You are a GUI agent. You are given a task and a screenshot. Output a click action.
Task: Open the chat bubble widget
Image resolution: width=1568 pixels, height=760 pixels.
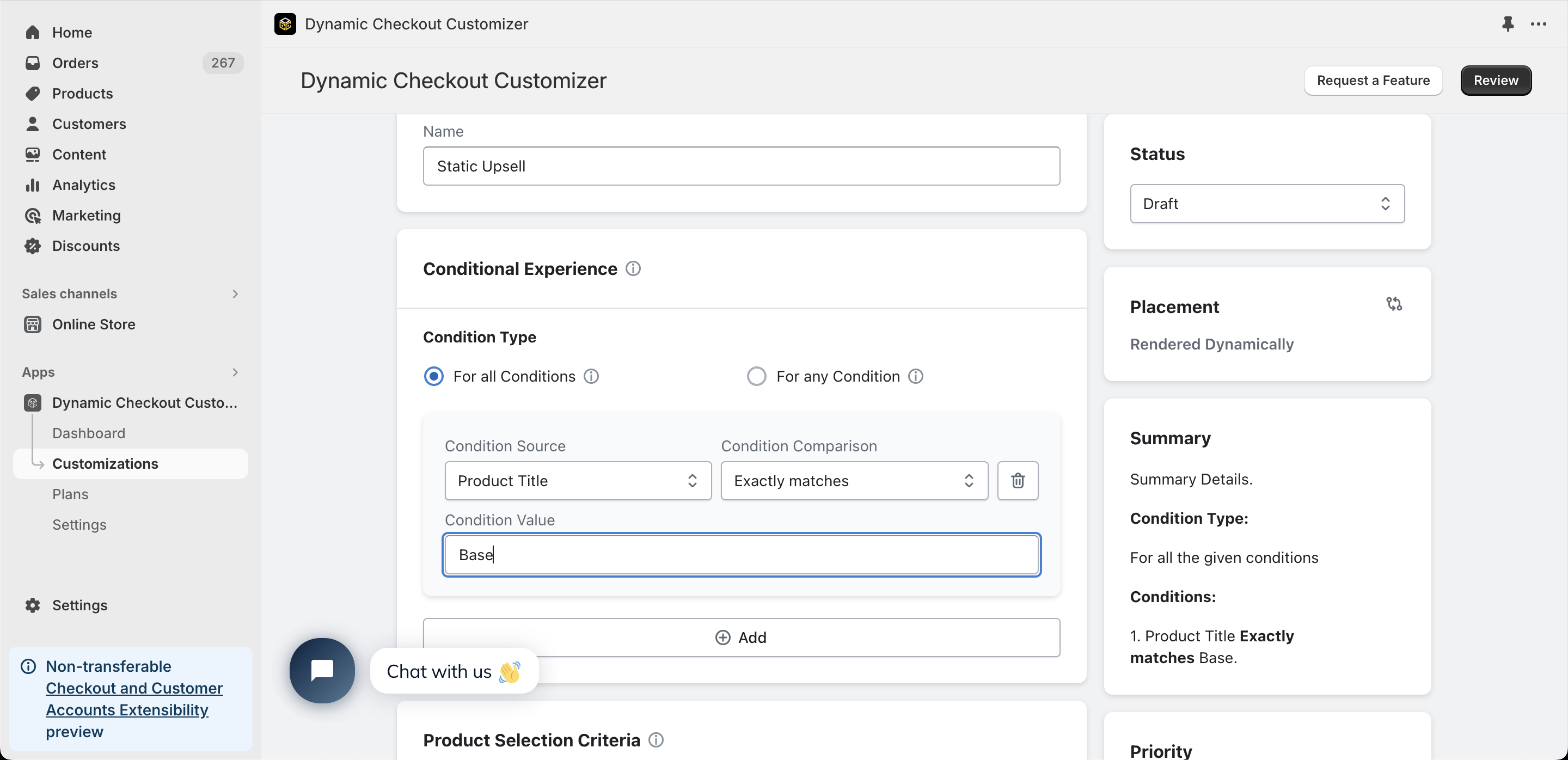click(322, 671)
